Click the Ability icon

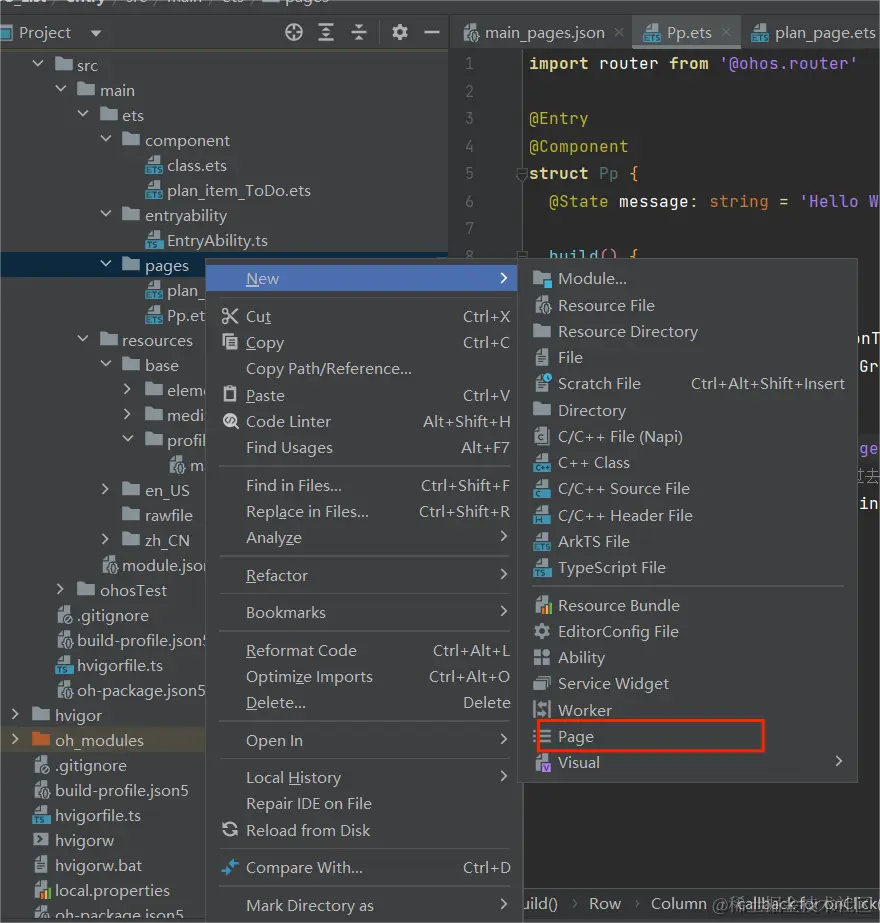point(542,658)
